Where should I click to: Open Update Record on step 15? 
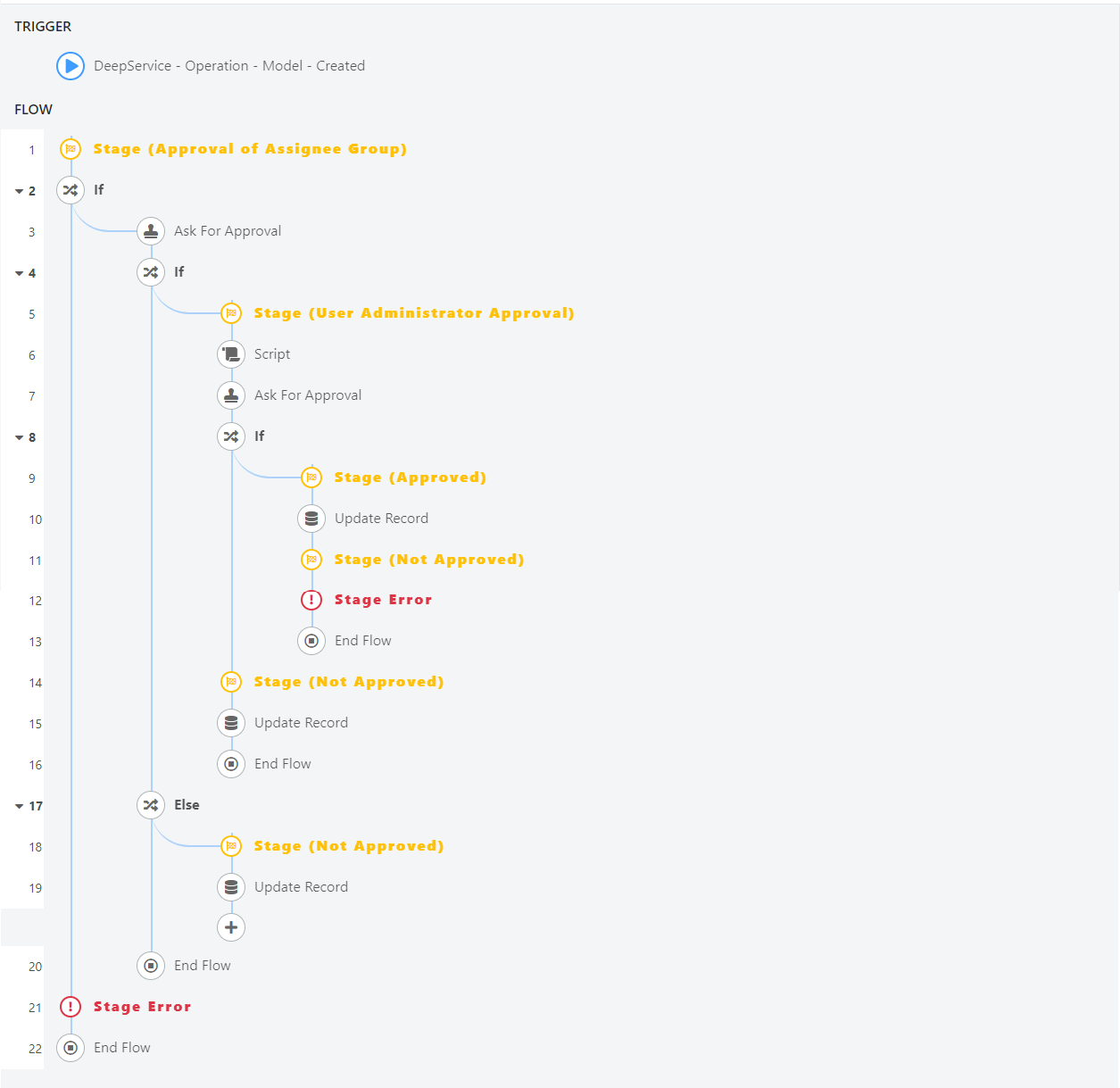(x=301, y=723)
